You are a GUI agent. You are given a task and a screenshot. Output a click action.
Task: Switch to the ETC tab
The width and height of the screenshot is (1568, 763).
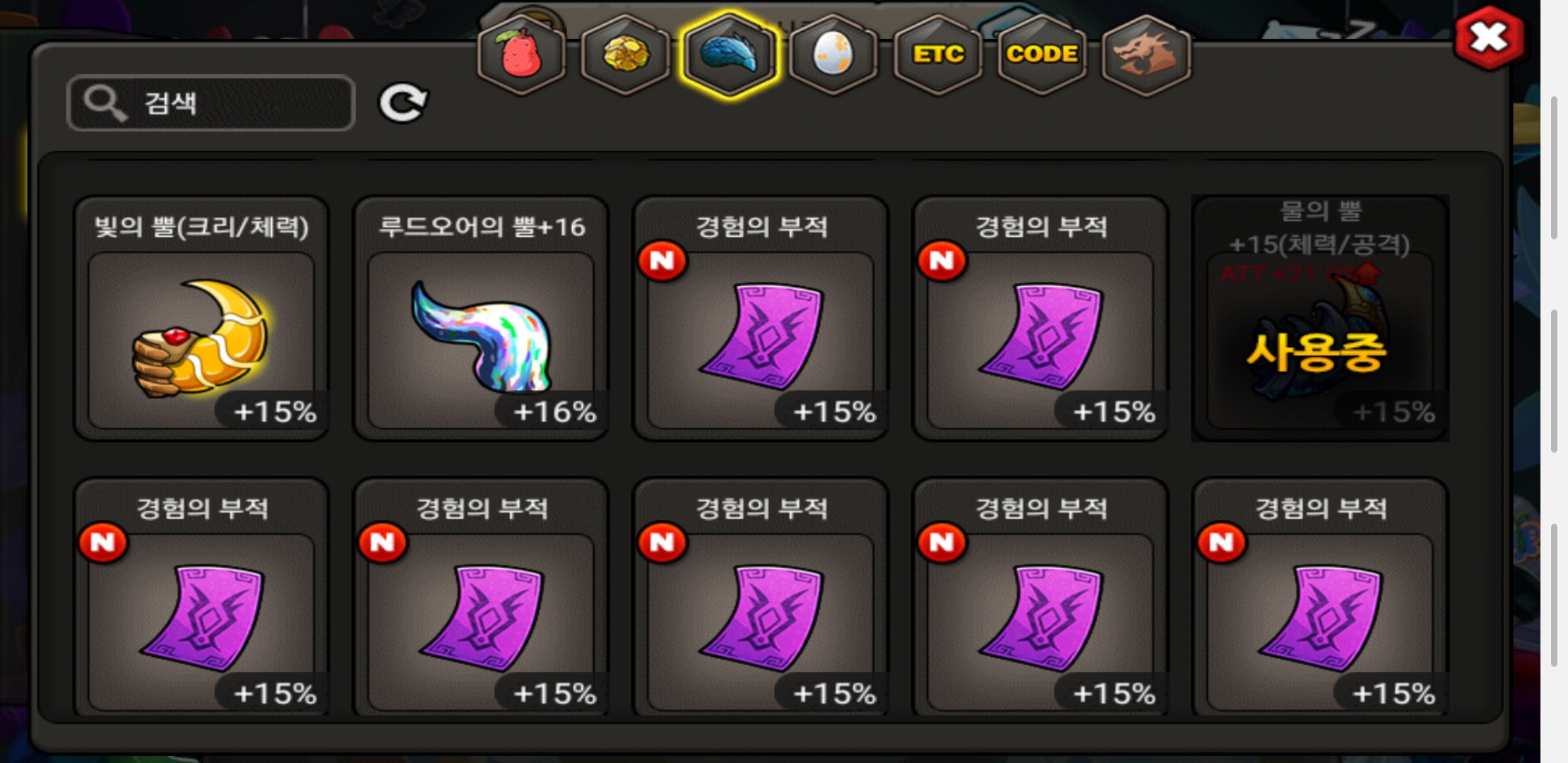click(938, 54)
